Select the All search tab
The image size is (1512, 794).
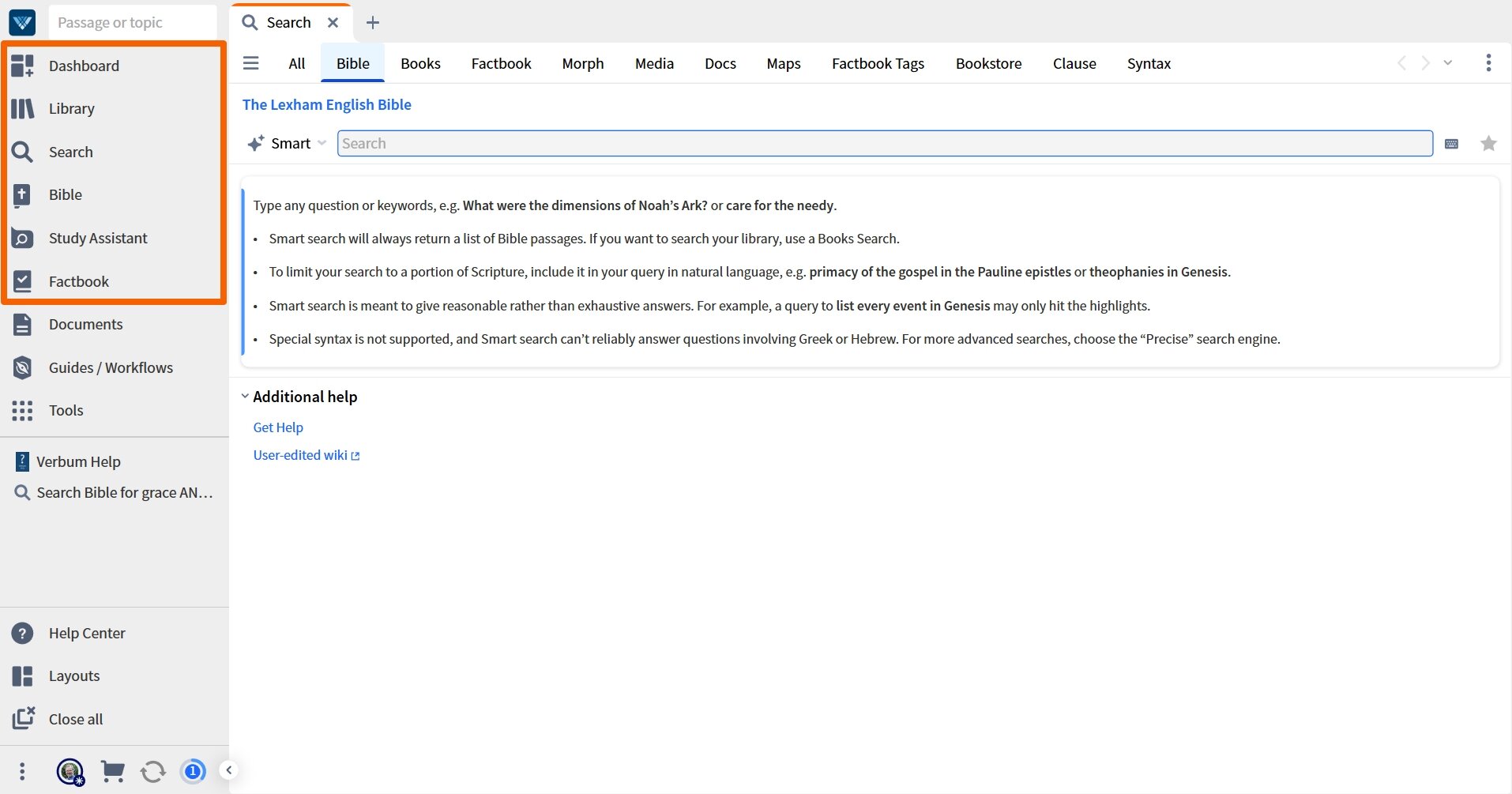(297, 64)
